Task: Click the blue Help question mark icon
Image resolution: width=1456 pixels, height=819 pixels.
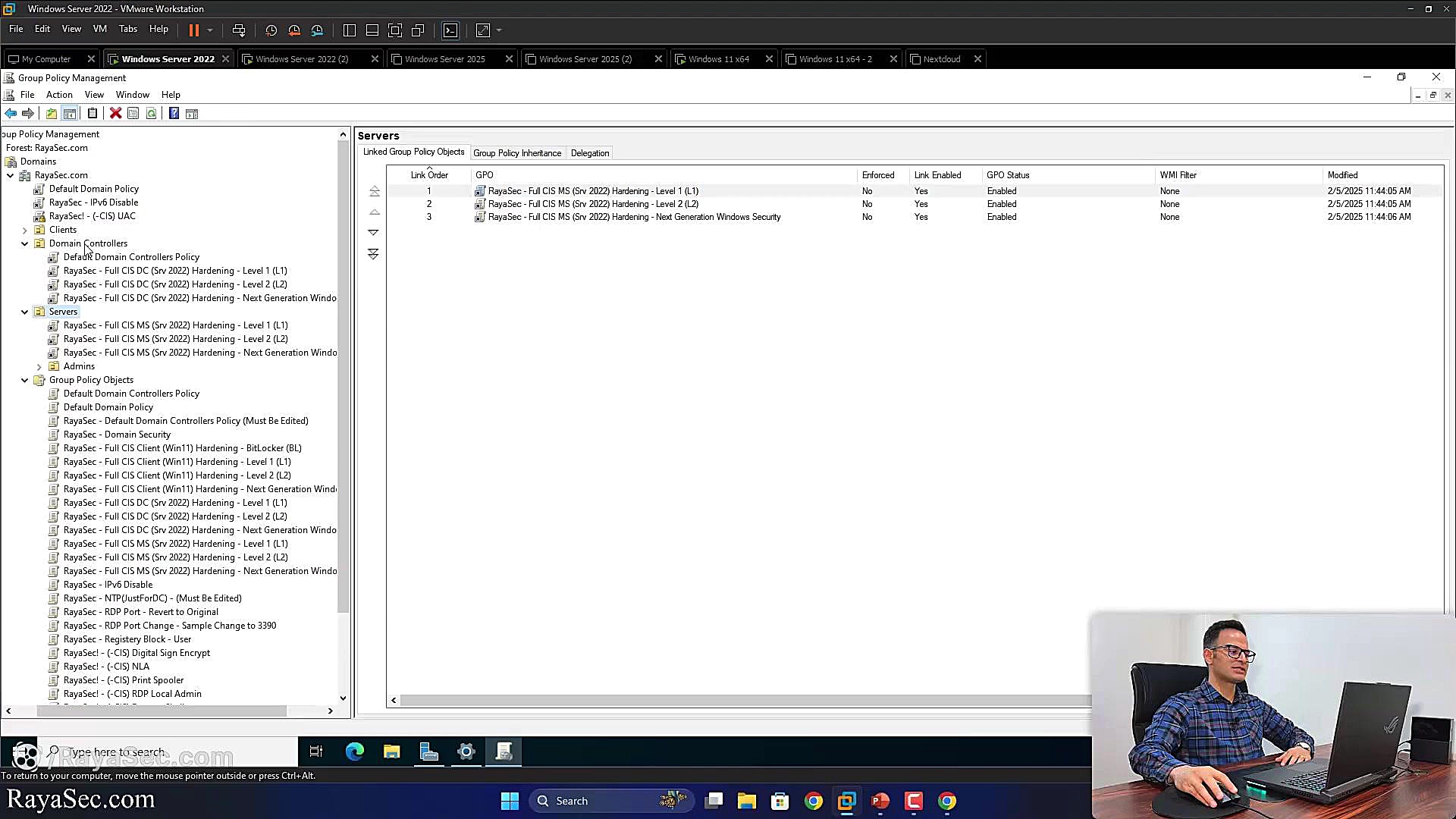Action: click(x=174, y=114)
